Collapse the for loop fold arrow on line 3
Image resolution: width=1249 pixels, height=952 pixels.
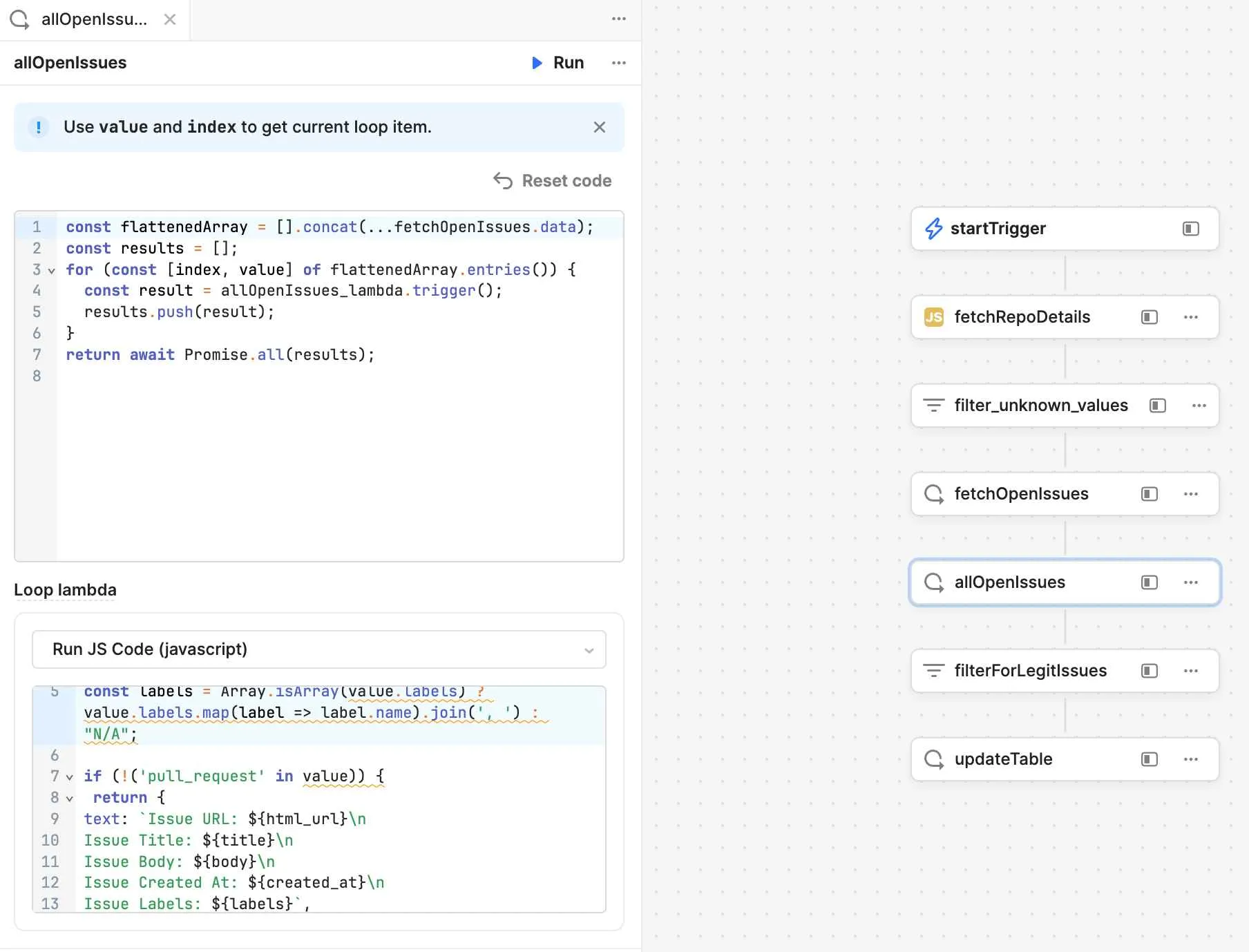[51, 271]
